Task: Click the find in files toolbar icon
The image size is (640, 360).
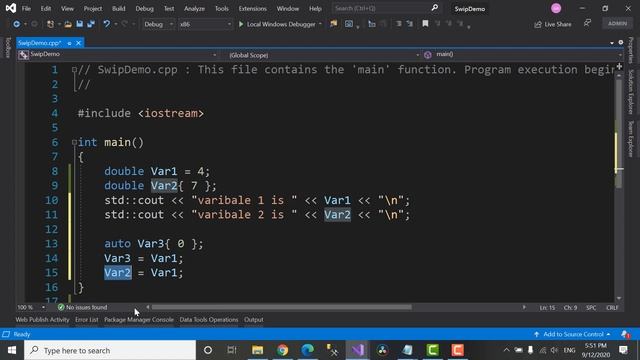Action: click(333, 24)
